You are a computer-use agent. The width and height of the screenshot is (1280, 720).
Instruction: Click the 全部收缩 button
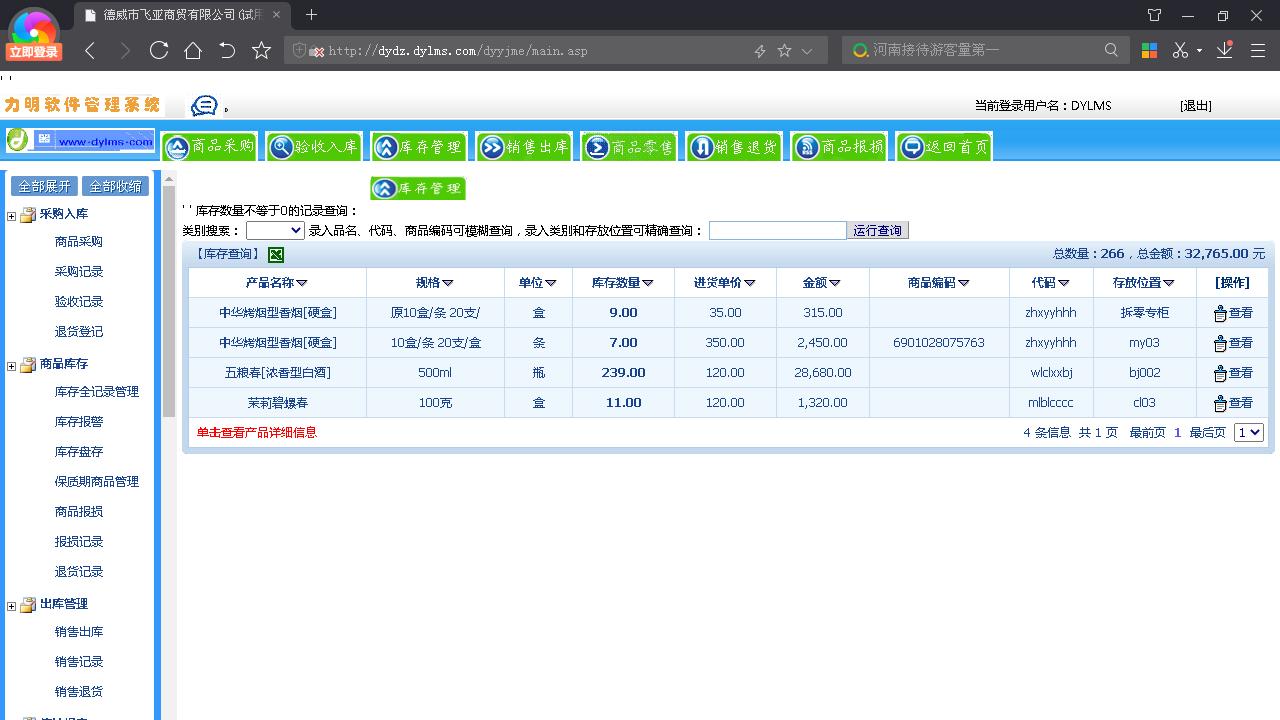116,186
